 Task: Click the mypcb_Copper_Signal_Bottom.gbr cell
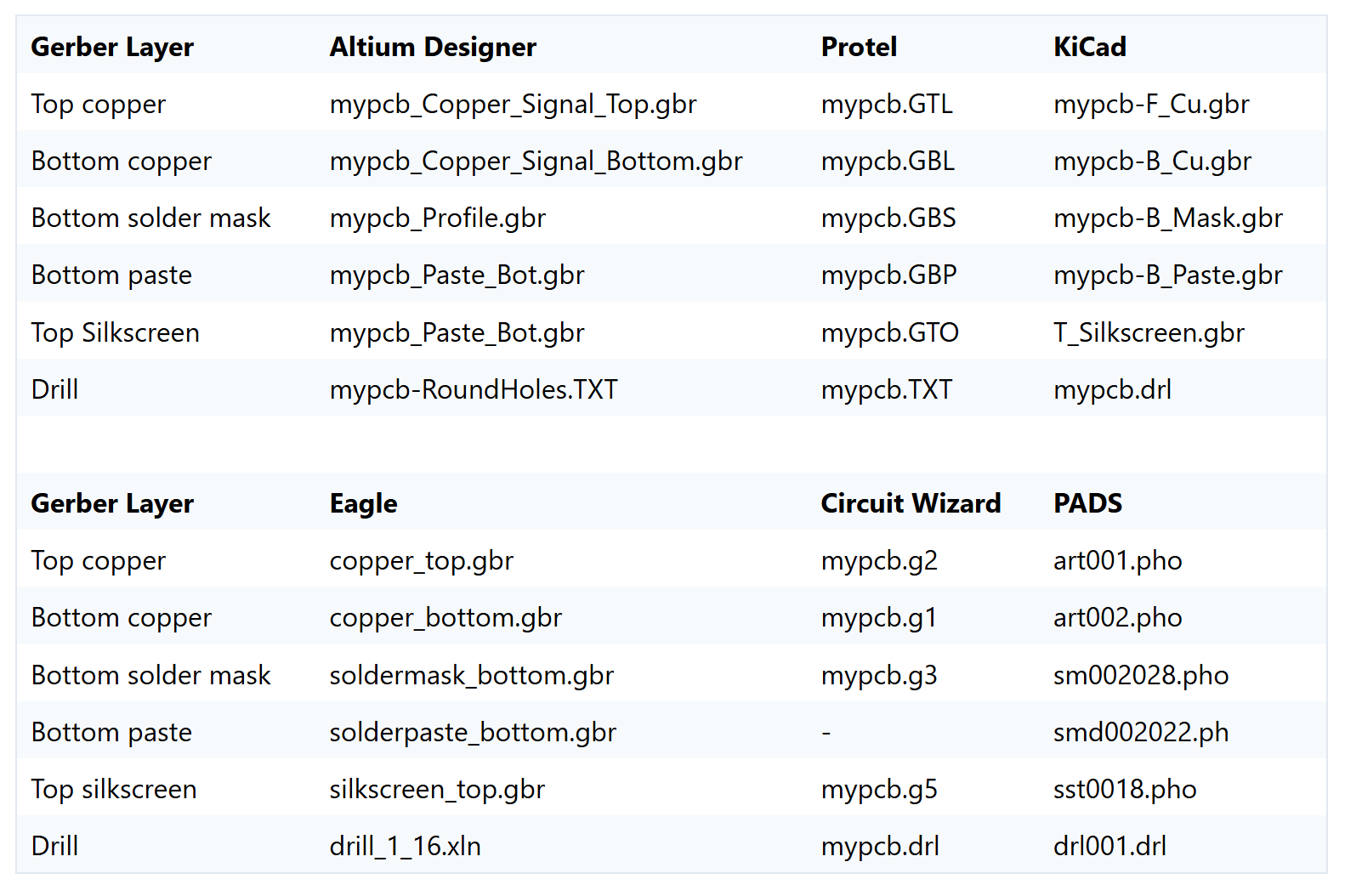tap(536, 161)
